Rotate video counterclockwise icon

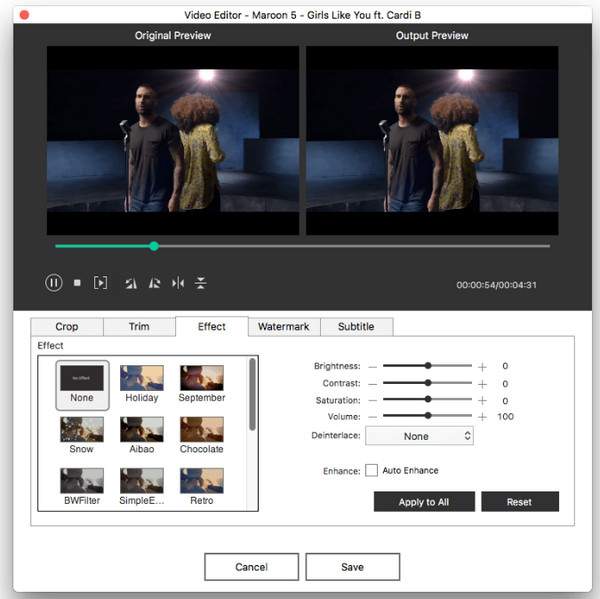pyautogui.click(x=131, y=283)
